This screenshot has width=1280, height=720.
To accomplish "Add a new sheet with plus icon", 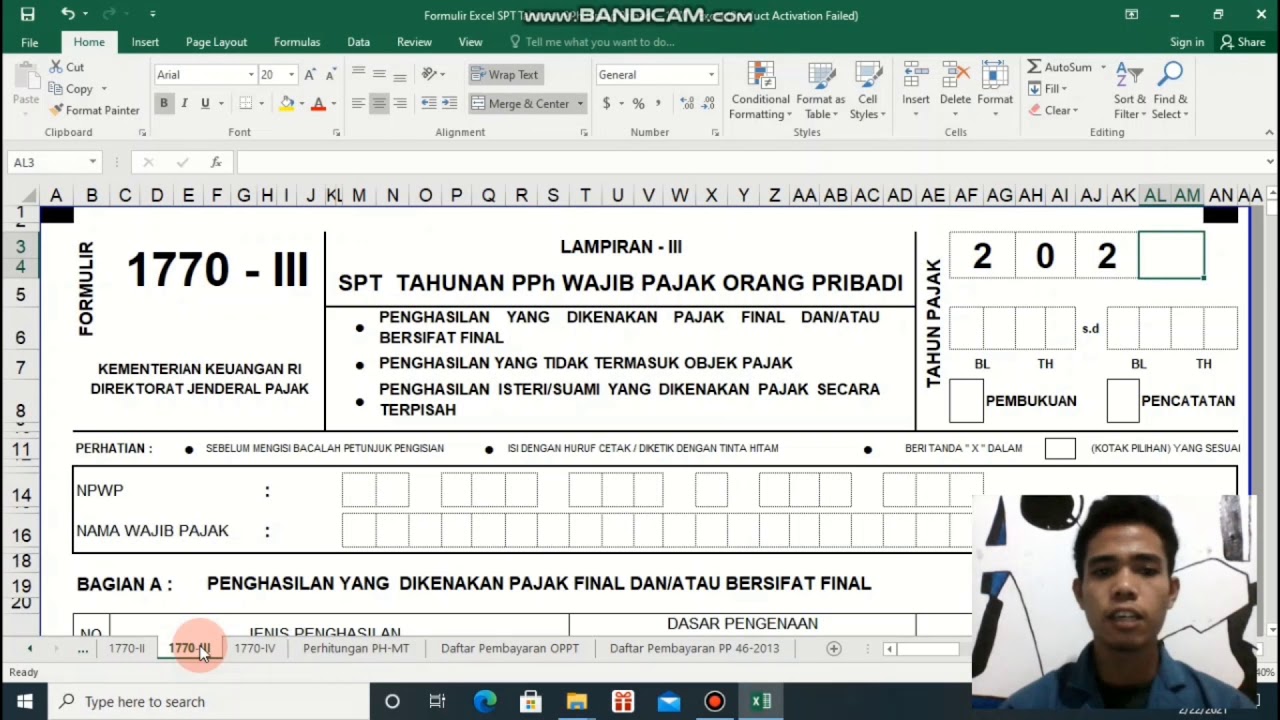I will pos(833,648).
